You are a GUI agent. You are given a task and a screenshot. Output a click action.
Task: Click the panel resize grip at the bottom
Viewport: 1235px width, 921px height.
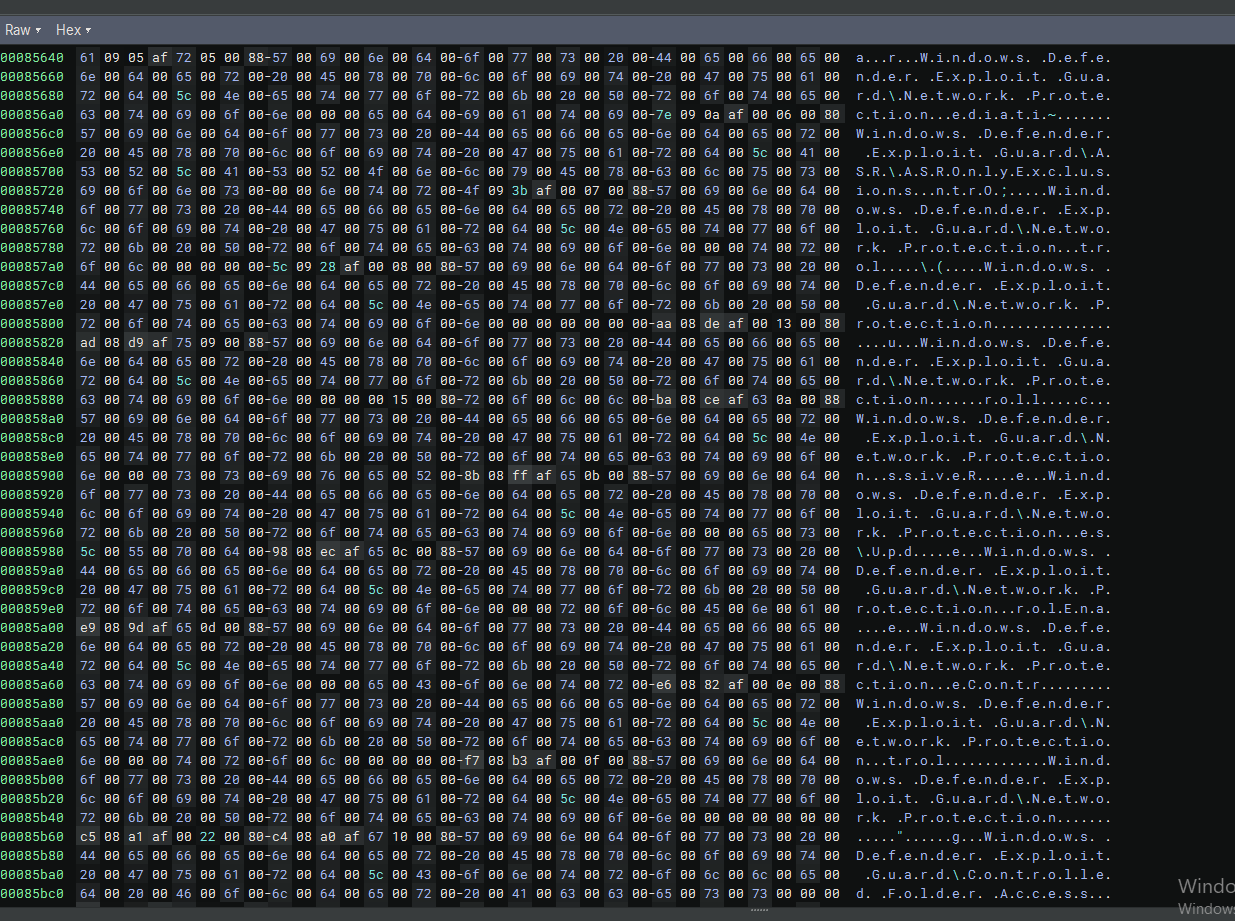point(760,910)
